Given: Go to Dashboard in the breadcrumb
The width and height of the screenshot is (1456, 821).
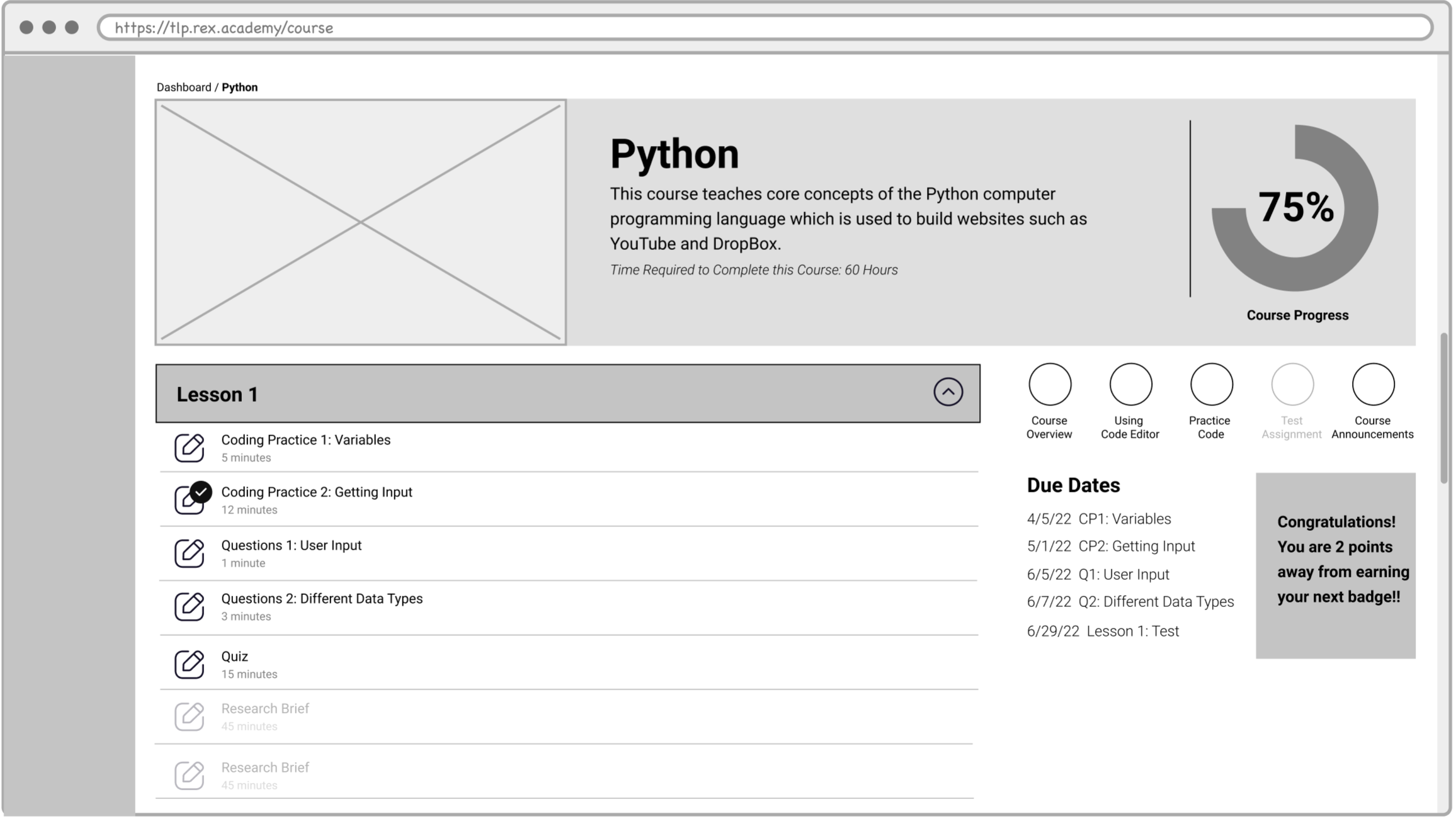Looking at the screenshot, I should click(x=184, y=88).
